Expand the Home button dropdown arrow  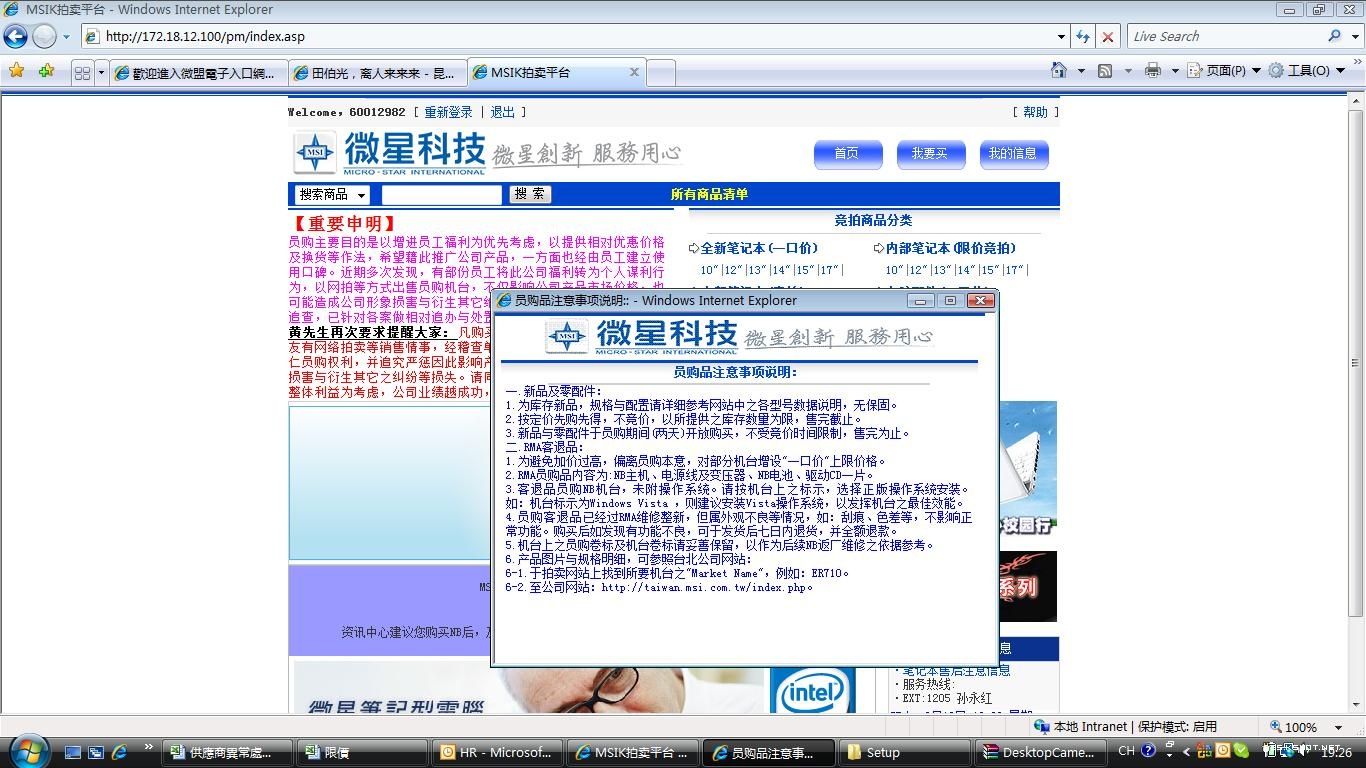[1081, 71]
